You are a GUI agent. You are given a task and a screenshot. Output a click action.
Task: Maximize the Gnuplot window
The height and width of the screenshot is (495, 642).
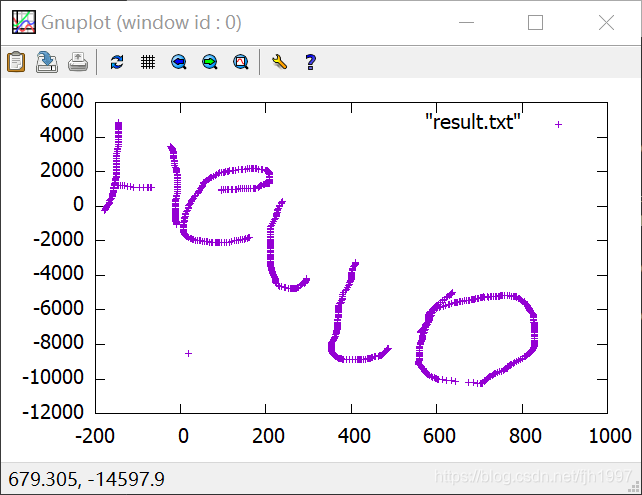click(x=536, y=23)
